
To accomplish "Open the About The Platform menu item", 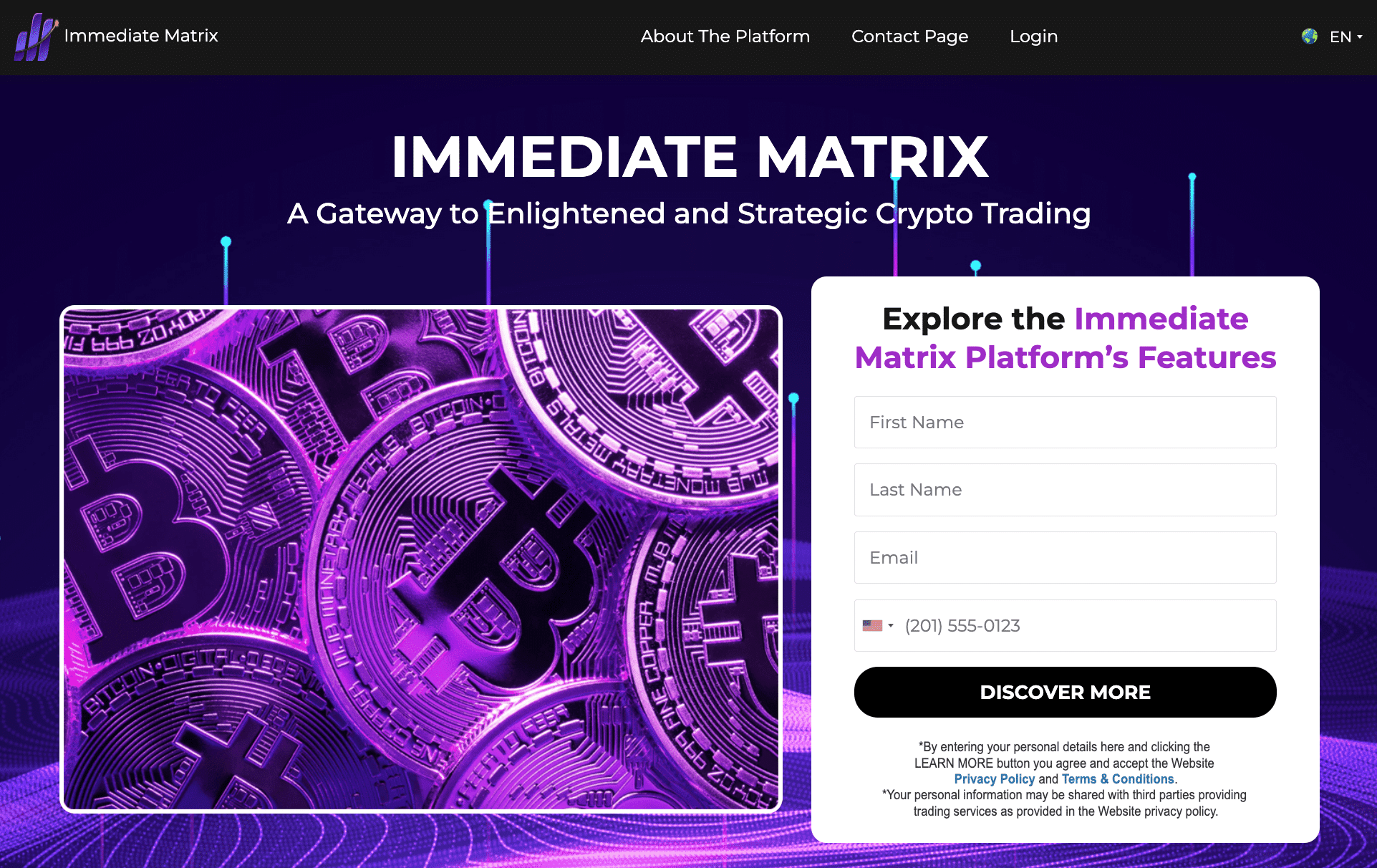I will click(725, 36).
